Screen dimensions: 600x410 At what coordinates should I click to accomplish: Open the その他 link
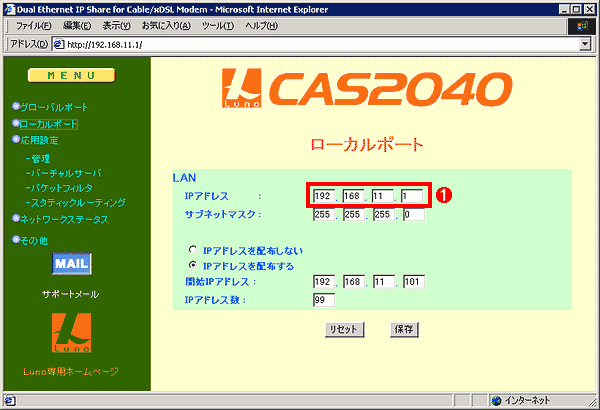(34, 240)
